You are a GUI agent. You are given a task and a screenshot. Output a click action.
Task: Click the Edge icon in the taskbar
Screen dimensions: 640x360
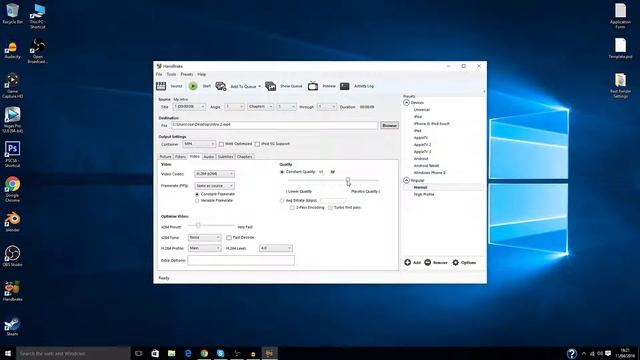coord(188,353)
